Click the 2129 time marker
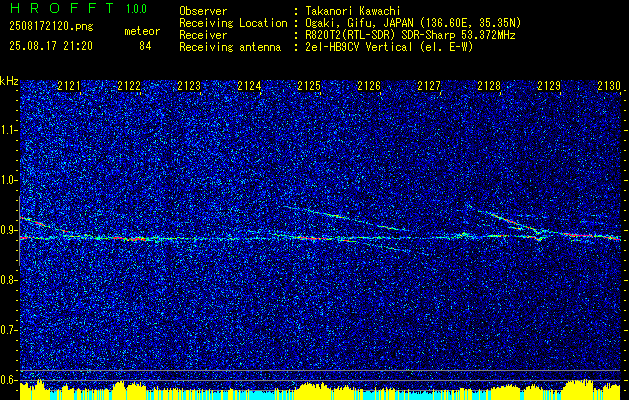 (x=549, y=86)
